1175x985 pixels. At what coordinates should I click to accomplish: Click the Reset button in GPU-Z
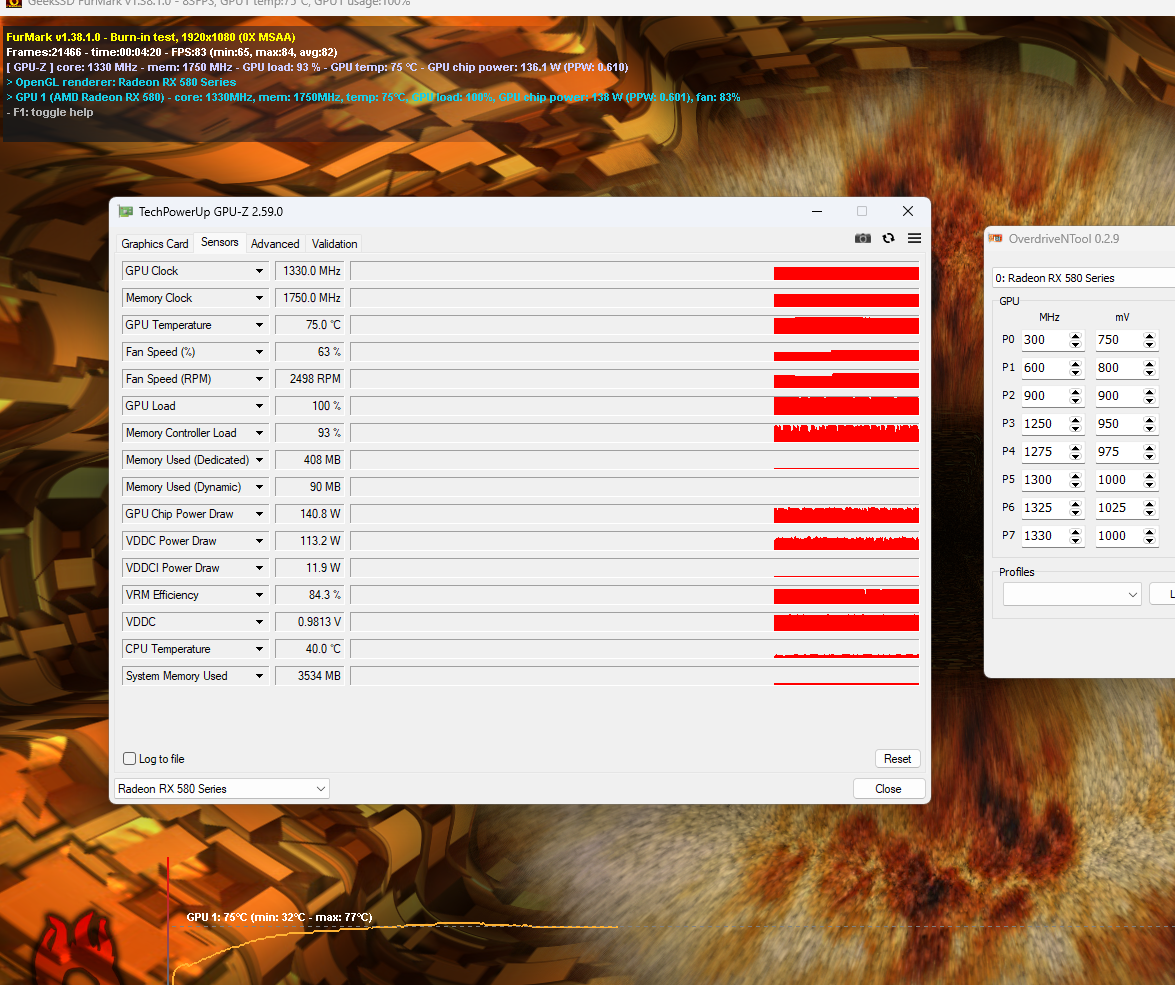(x=898, y=759)
